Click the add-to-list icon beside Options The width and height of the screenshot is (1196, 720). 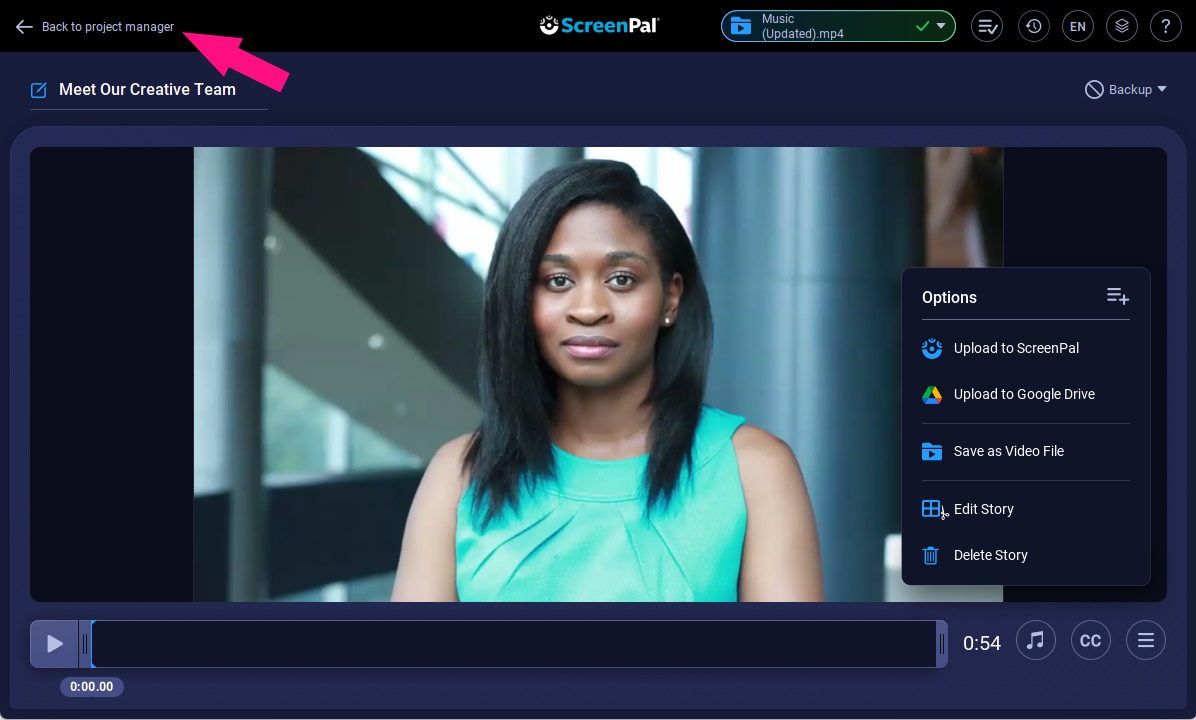(x=1117, y=296)
